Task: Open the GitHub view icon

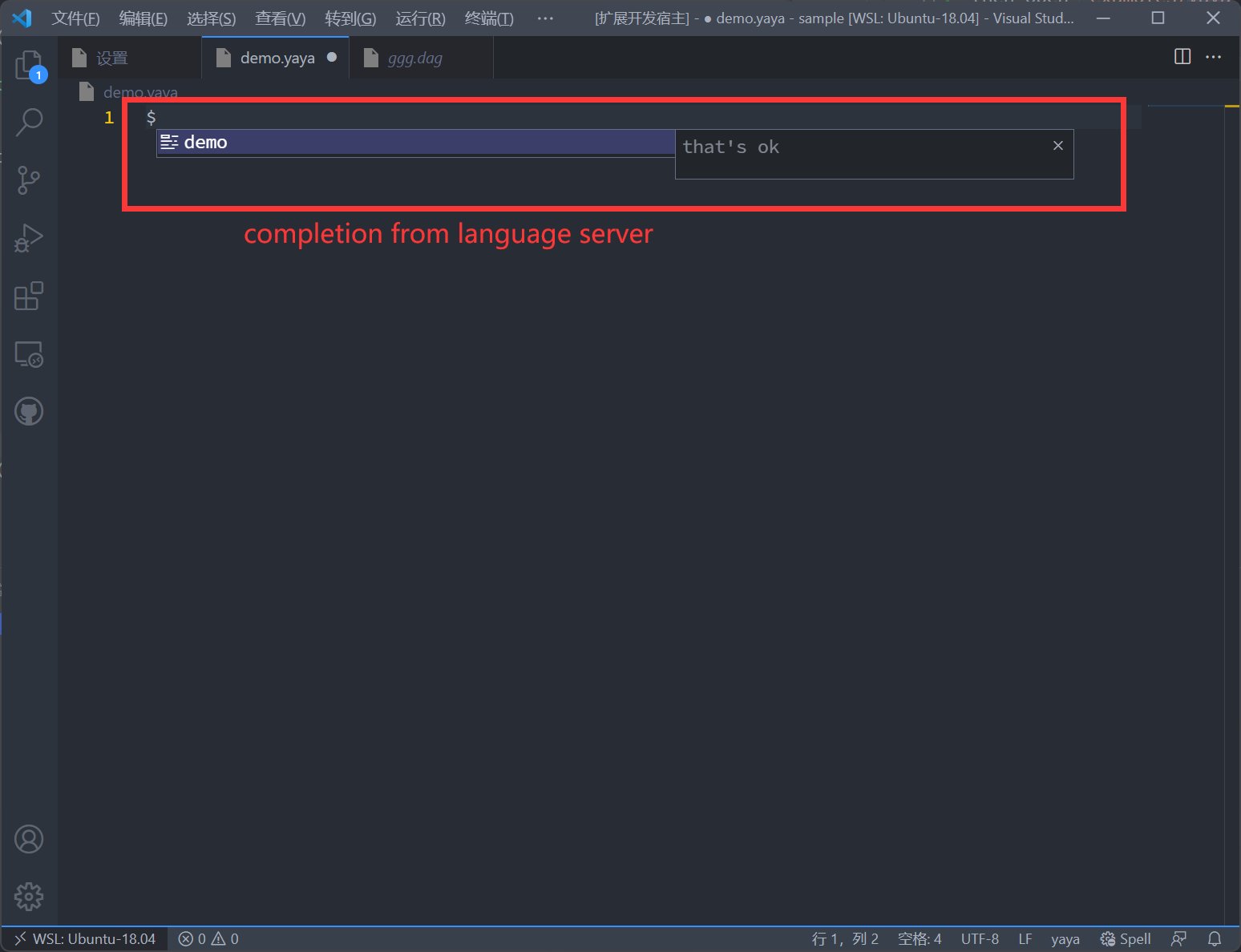Action: click(30, 411)
